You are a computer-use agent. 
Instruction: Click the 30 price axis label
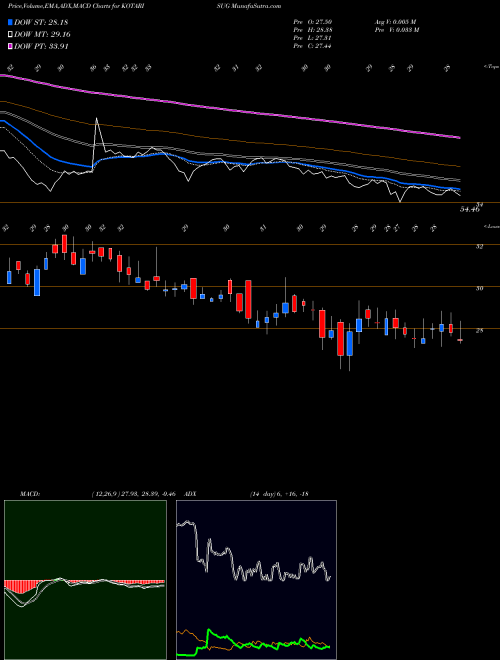coord(479,288)
